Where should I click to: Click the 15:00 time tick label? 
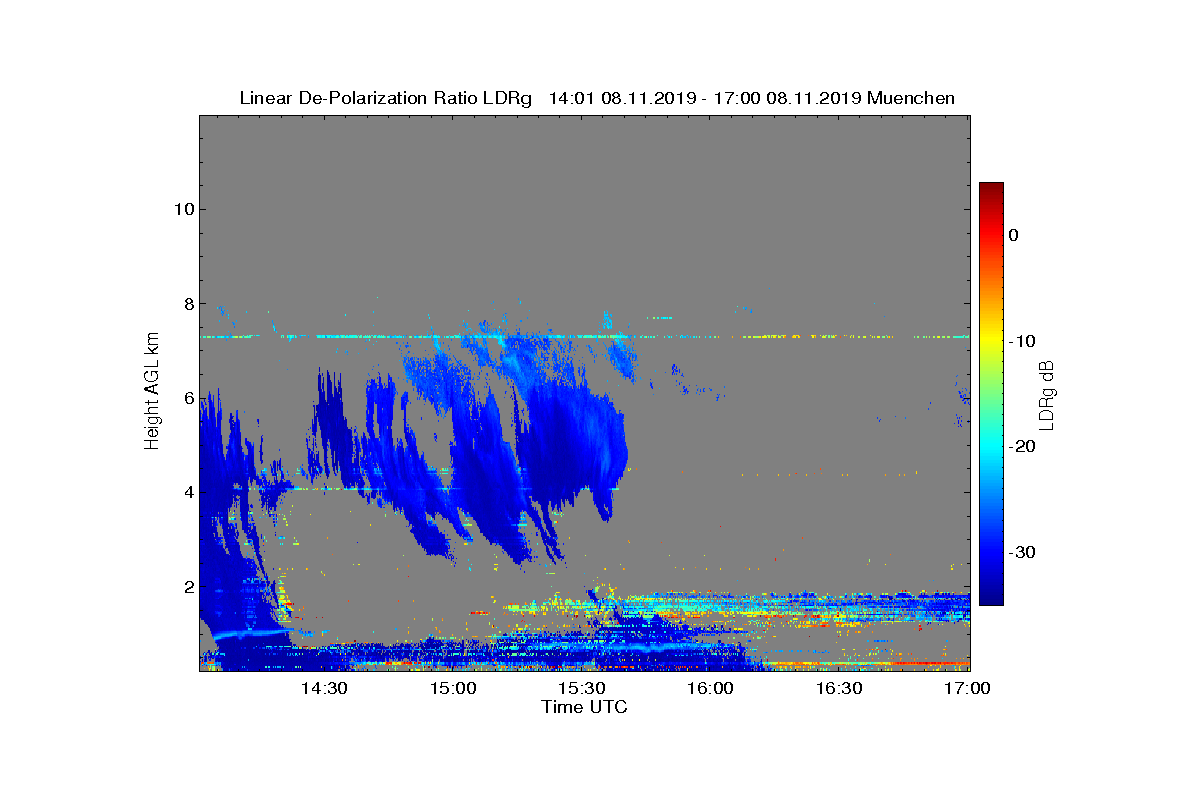tap(453, 688)
